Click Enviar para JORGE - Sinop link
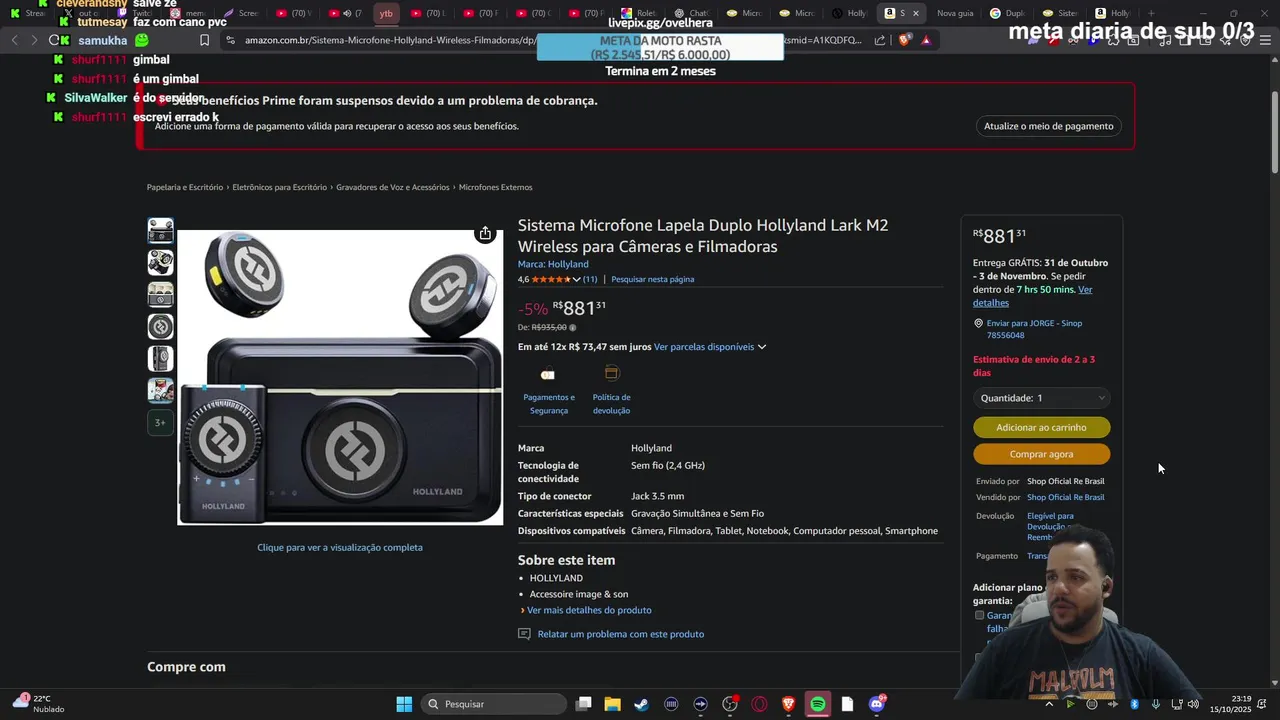This screenshot has width=1280, height=720. [1034, 329]
